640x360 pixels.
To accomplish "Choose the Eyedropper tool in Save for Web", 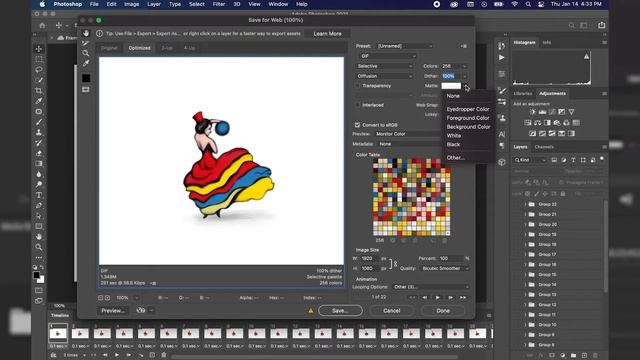I will 86,63.
